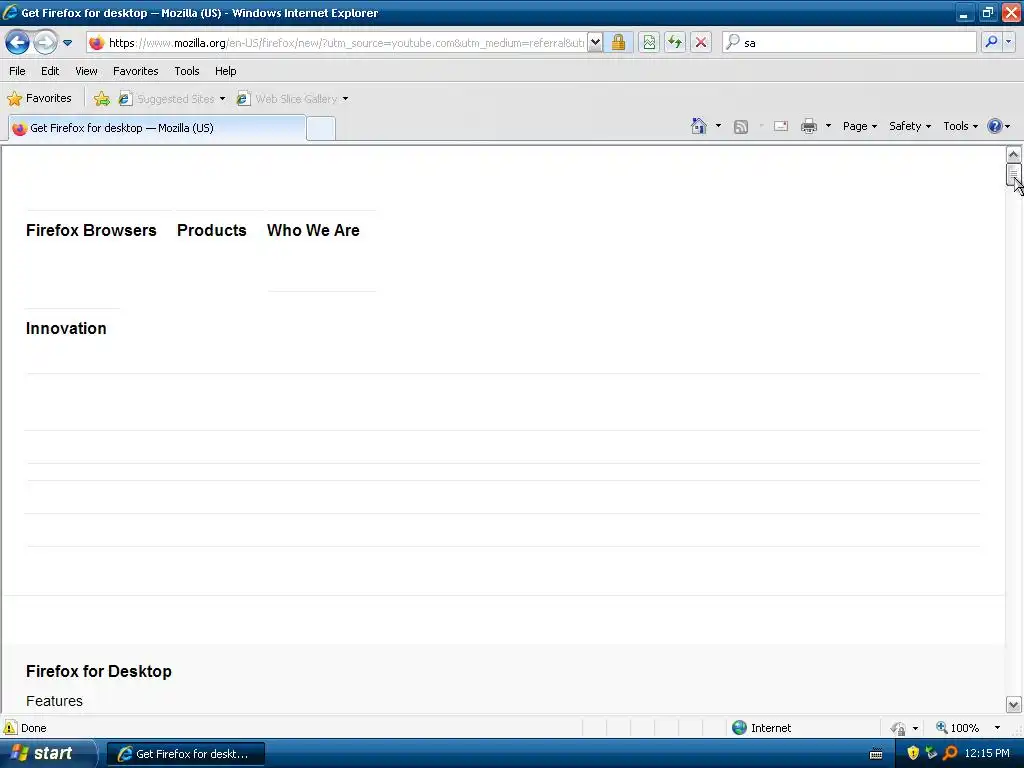Click the Forward arrow button
This screenshot has width=1024, height=768.
click(x=45, y=43)
